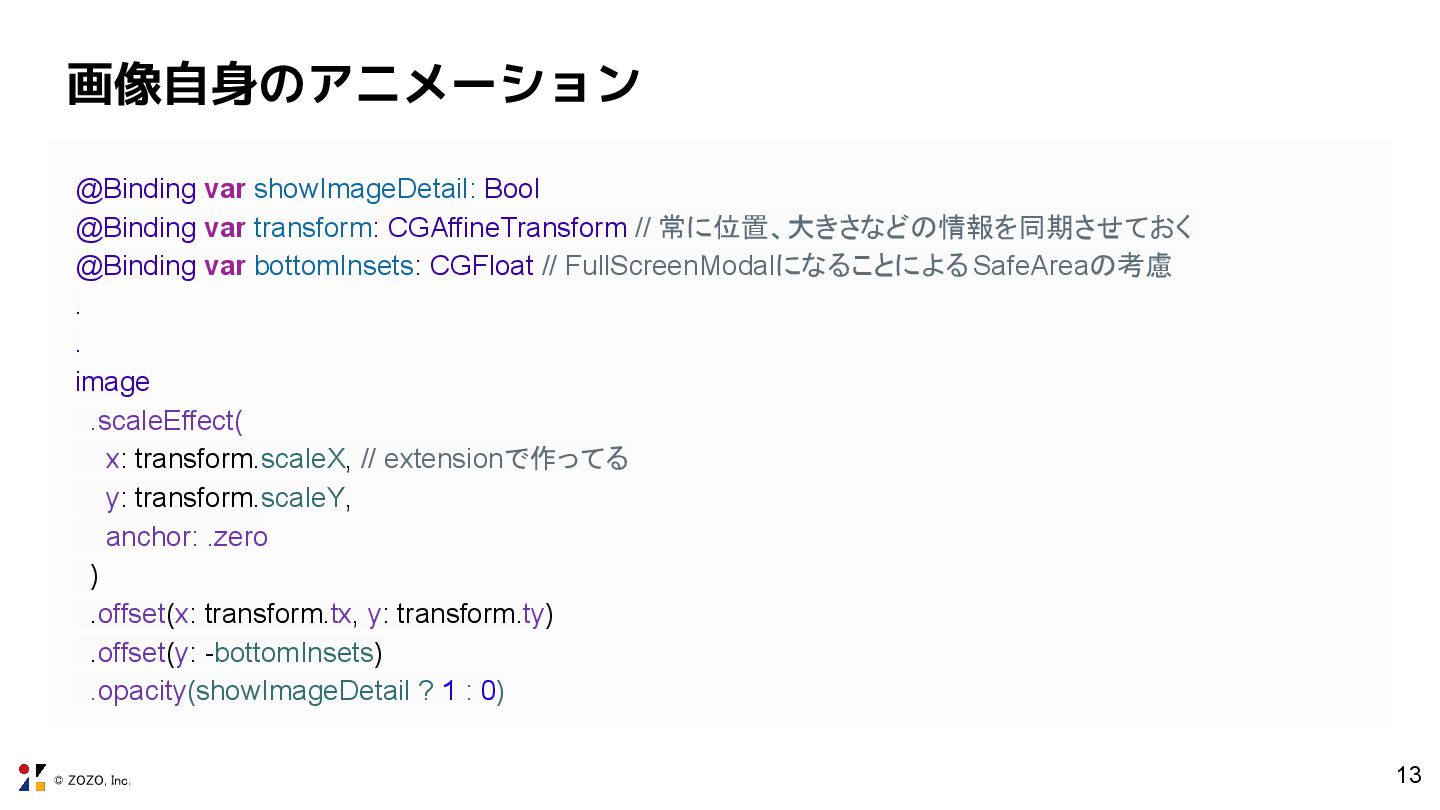Click transform.scaleY argument text
Image resolution: width=1440 pixels, height=810 pixels.
(x=240, y=498)
